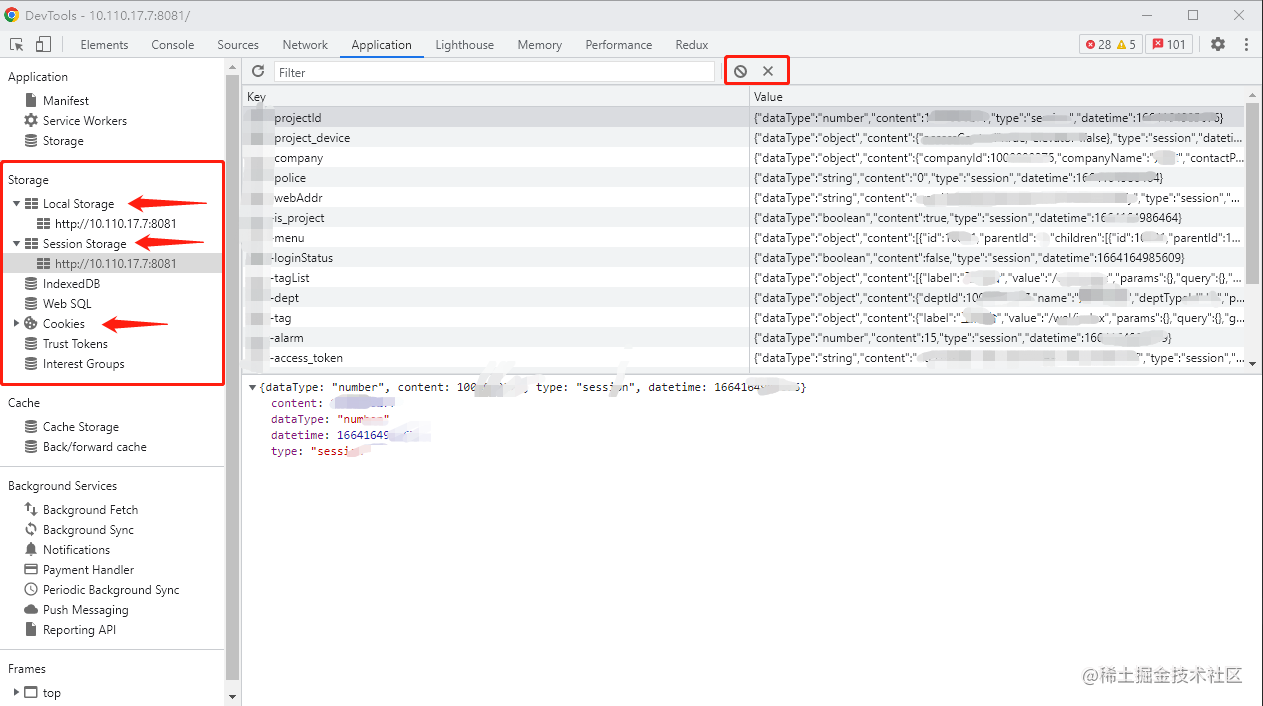The height and width of the screenshot is (706, 1263).
Task: Collapse the Session Storage tree node
Action: [x=16, y=244]
